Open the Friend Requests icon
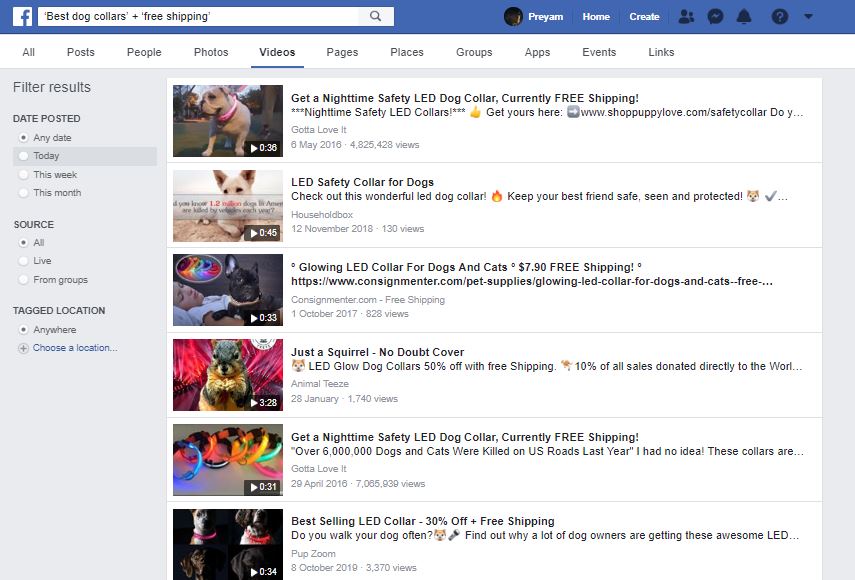Image resolution: width=855 pixels, height=580 pixels. click(686, 17)
